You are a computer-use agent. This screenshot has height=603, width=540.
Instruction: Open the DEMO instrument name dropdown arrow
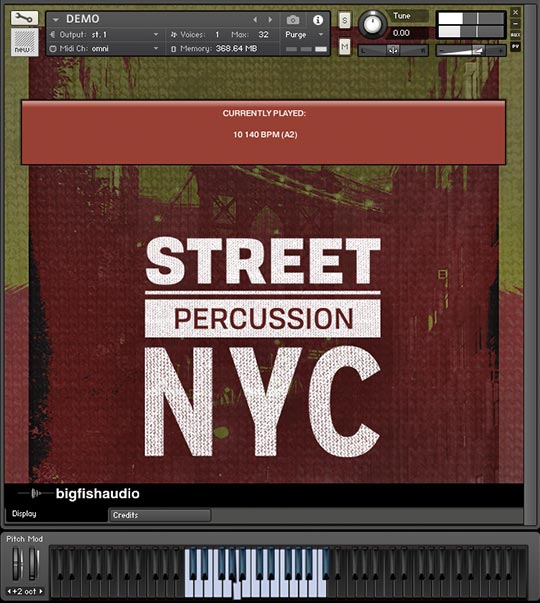[x=56, y=19]
